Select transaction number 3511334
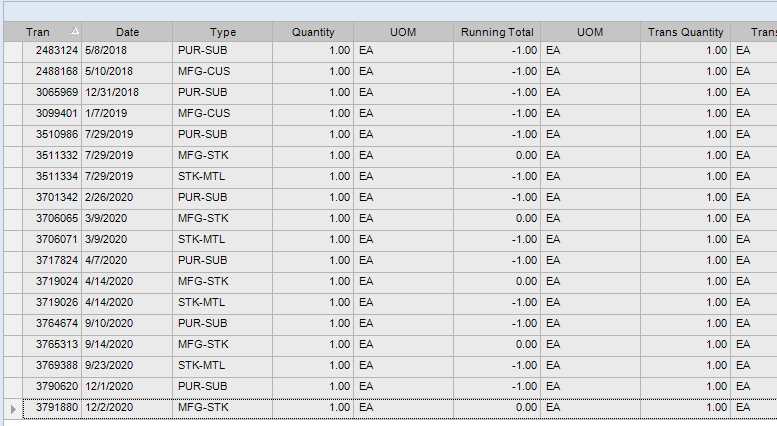Screen dimensions: 777x426 tap(57, 176)
